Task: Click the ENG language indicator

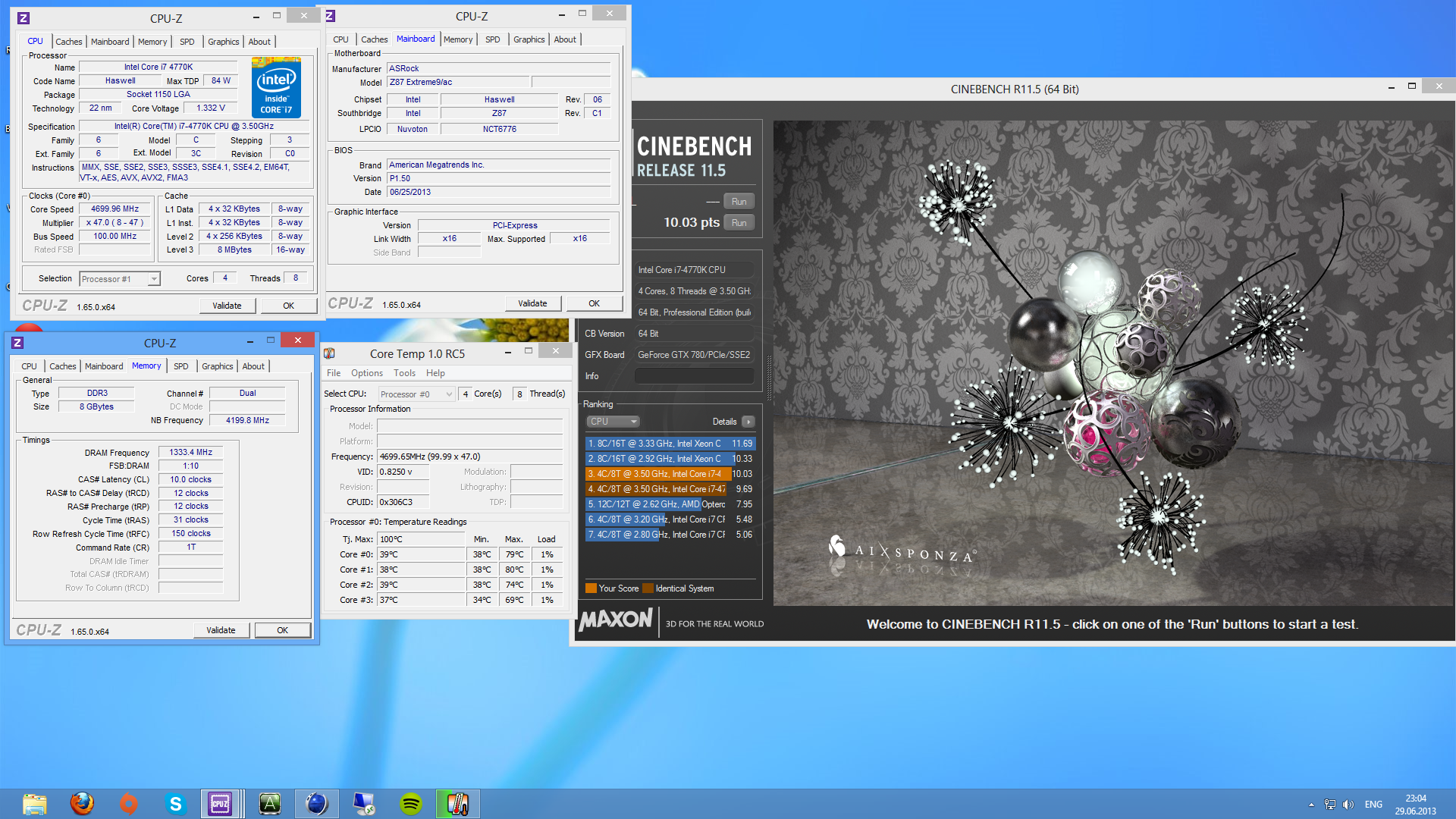Action: pyautogui.click(x=1373, y=805)
